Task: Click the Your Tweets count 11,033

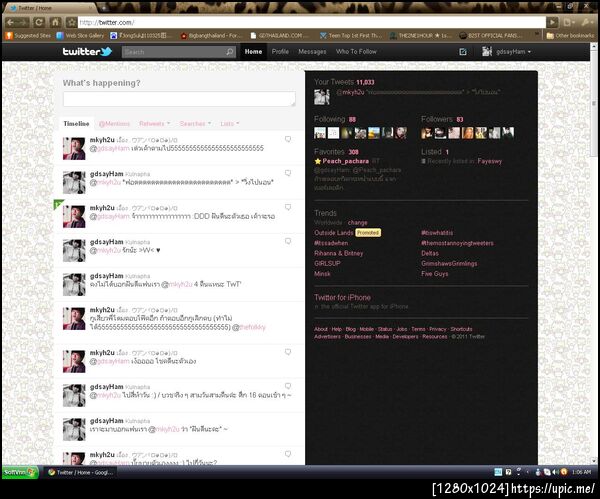Action: [x=365, y=82]
